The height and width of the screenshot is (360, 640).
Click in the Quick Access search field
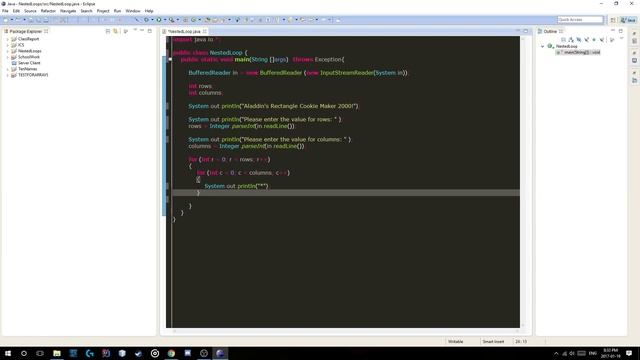pos(580,20)
